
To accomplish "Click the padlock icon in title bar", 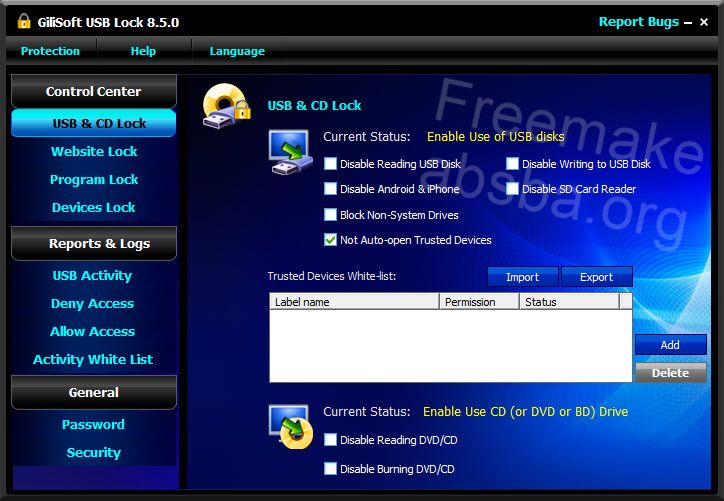I will pos(24,21).
